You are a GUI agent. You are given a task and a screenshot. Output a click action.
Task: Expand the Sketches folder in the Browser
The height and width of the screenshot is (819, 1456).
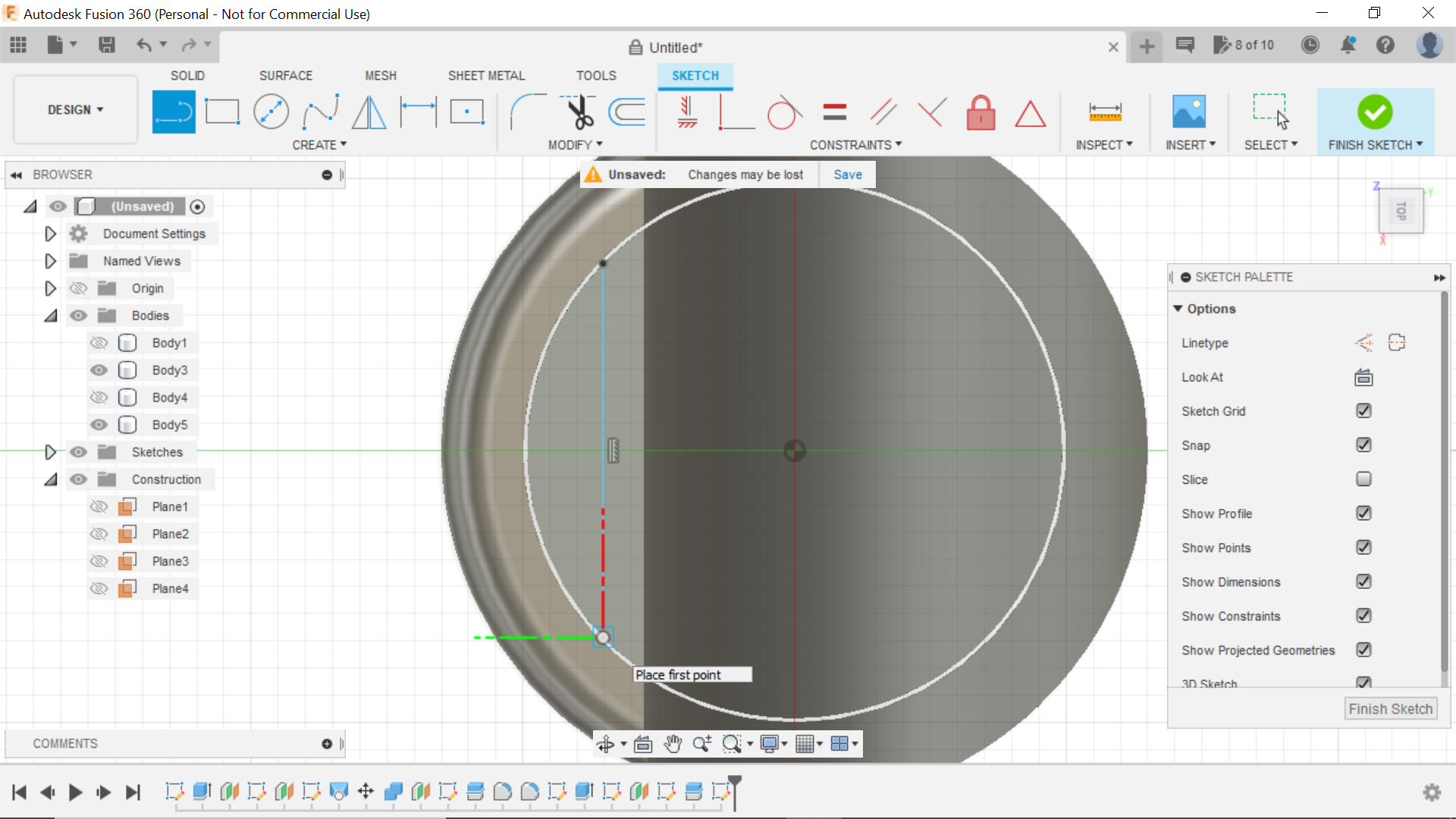click(x=51, y=452)
